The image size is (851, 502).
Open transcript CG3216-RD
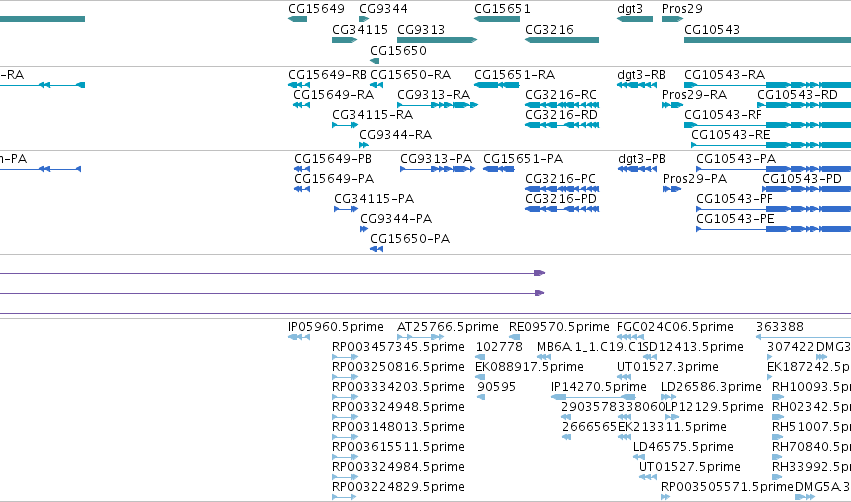(561, 115)
